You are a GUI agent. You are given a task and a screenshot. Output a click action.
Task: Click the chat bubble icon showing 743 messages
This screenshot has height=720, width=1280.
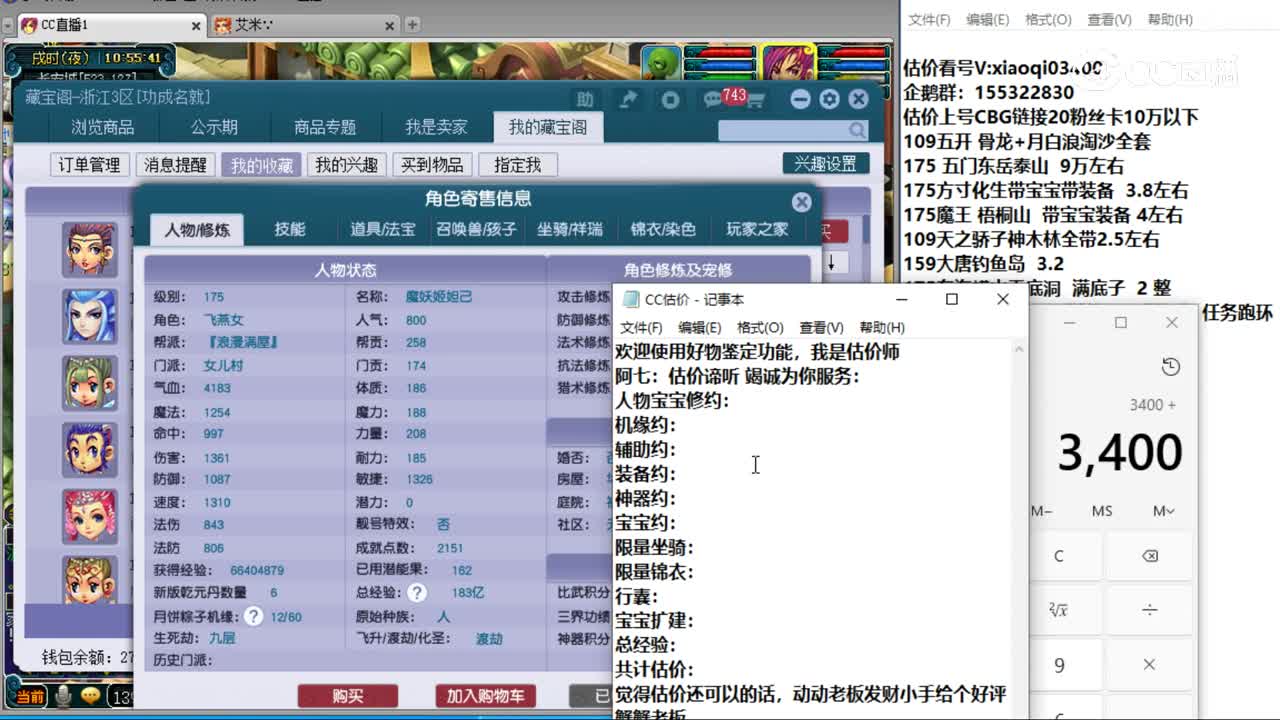point(712,98)
